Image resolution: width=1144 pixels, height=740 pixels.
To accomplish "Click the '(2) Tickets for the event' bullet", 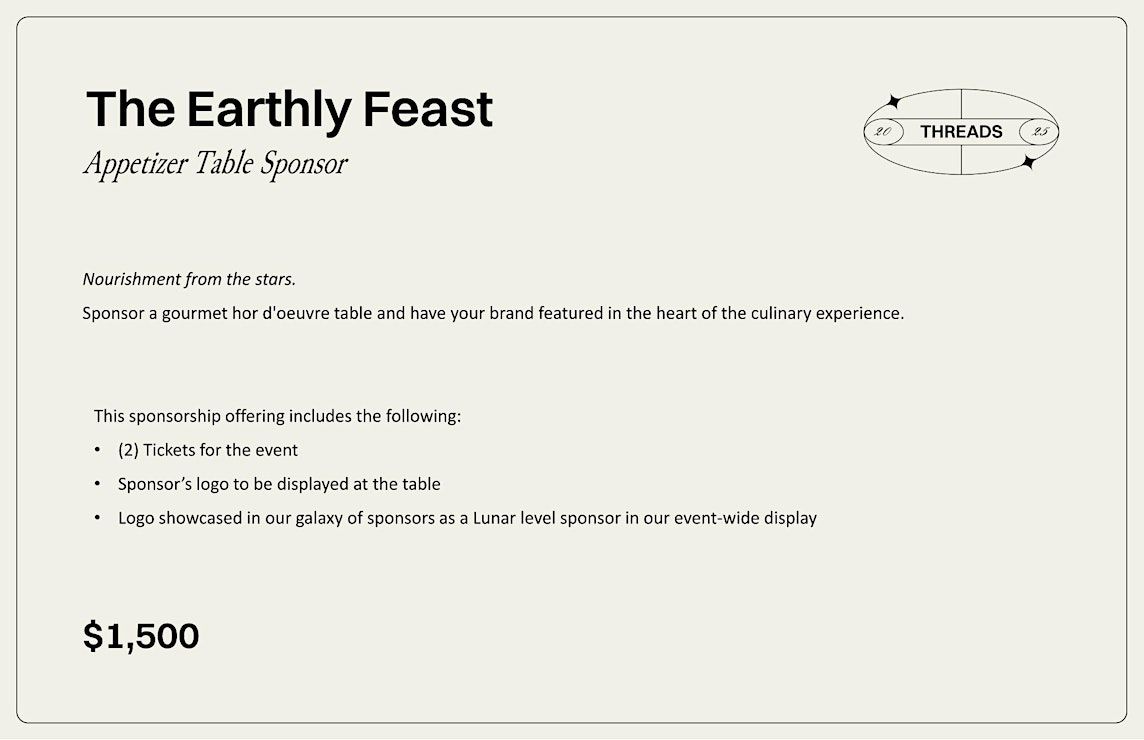I will point(208,450).
